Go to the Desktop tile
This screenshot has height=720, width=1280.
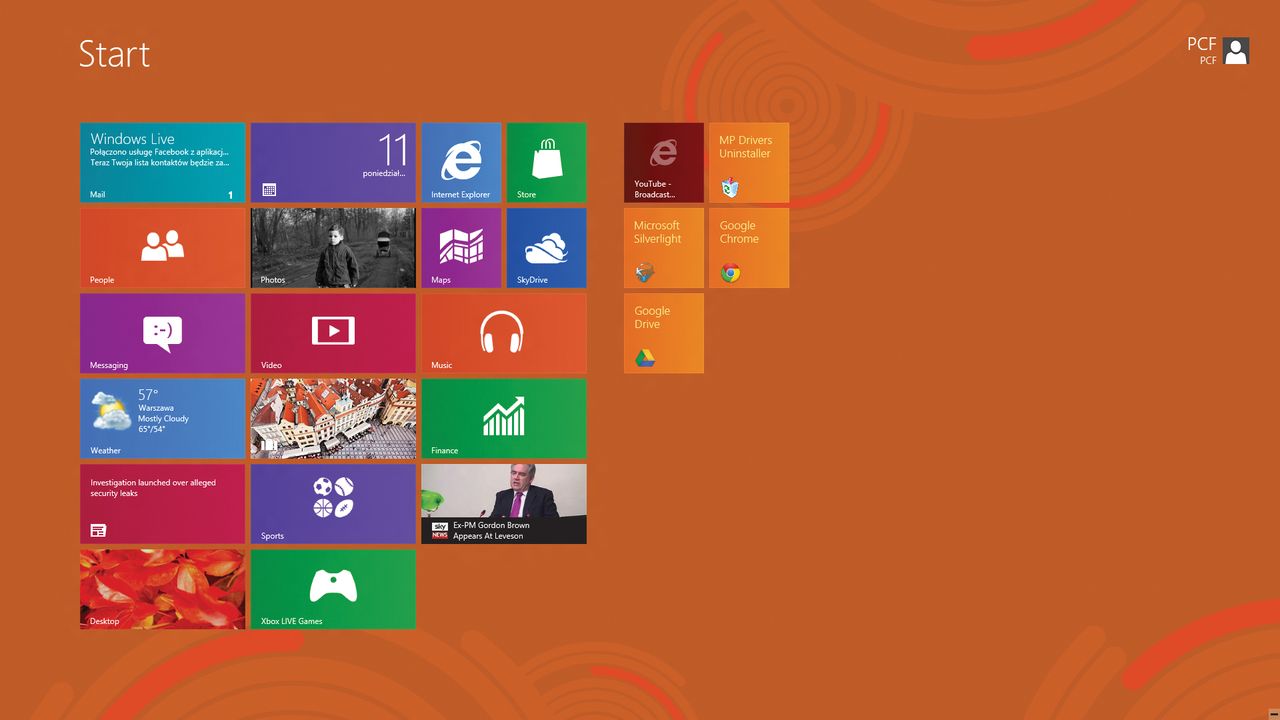point(163,589)
